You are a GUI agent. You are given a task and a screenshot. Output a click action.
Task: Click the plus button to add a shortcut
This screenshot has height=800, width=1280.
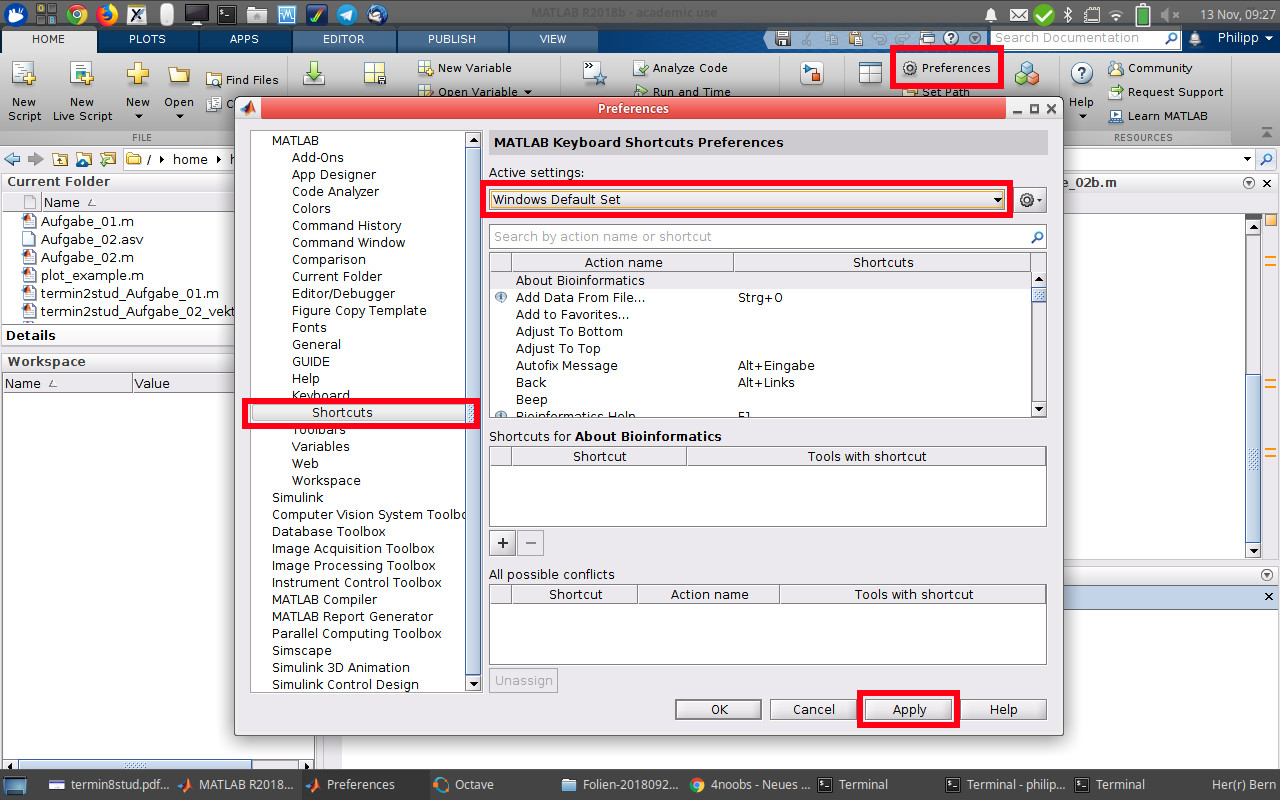(x=502, y=543)
